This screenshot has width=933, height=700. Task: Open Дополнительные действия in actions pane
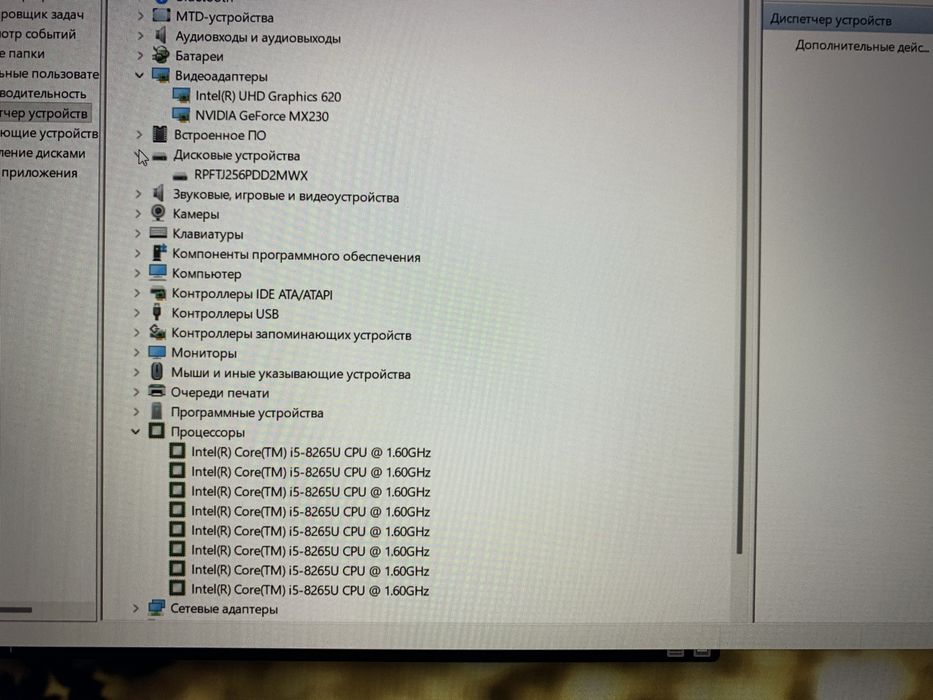tap(862, 46)
